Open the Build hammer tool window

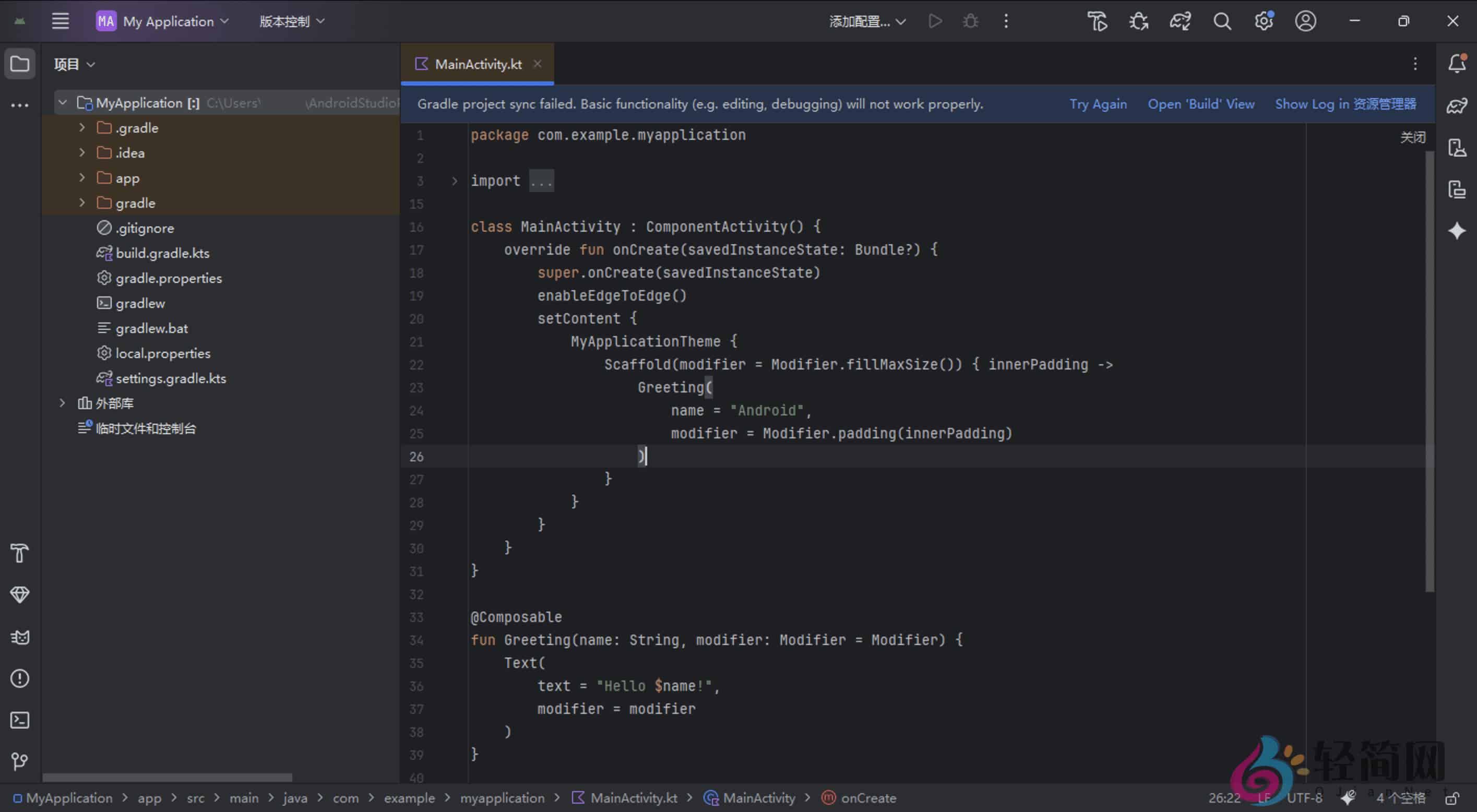click(19, 553)
